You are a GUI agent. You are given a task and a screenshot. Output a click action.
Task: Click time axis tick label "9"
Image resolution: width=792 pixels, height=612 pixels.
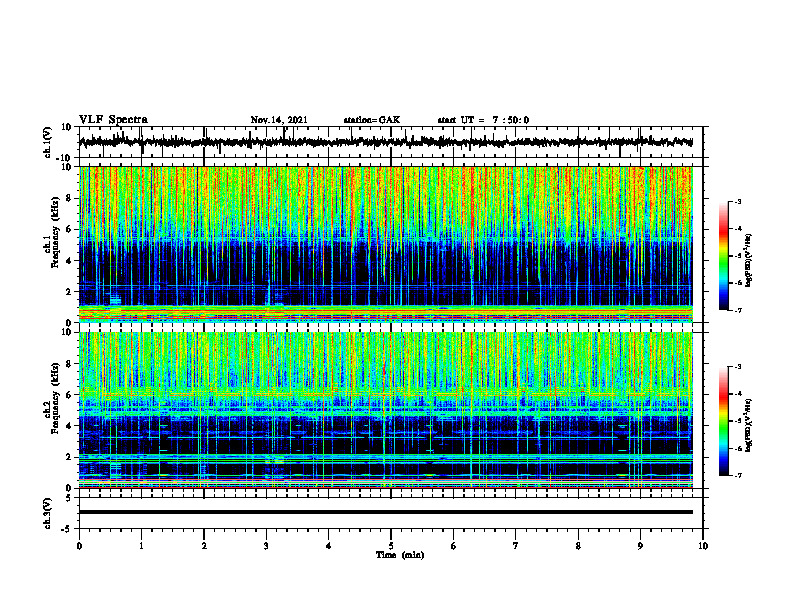coord(640,546)
